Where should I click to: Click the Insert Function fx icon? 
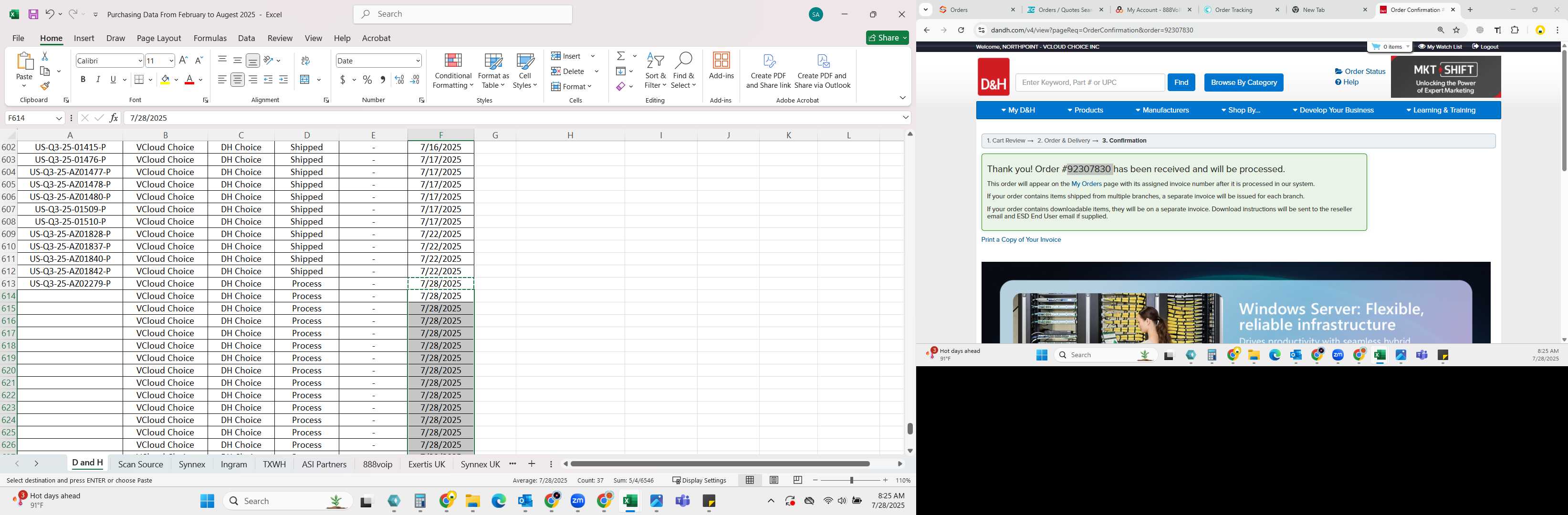tap(114, 118)
